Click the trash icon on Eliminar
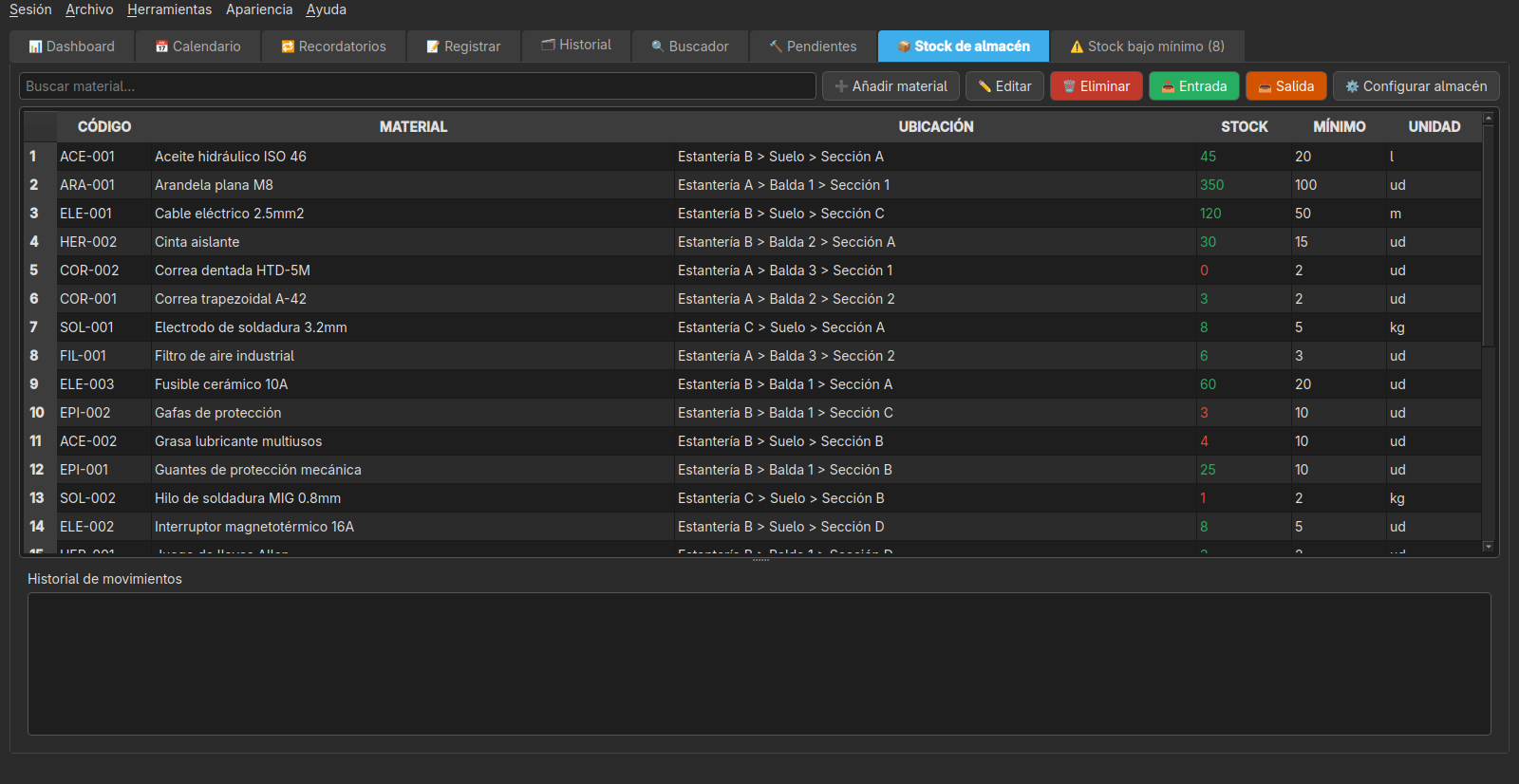Viewport: 1519px width, 784px height. 1069,86
